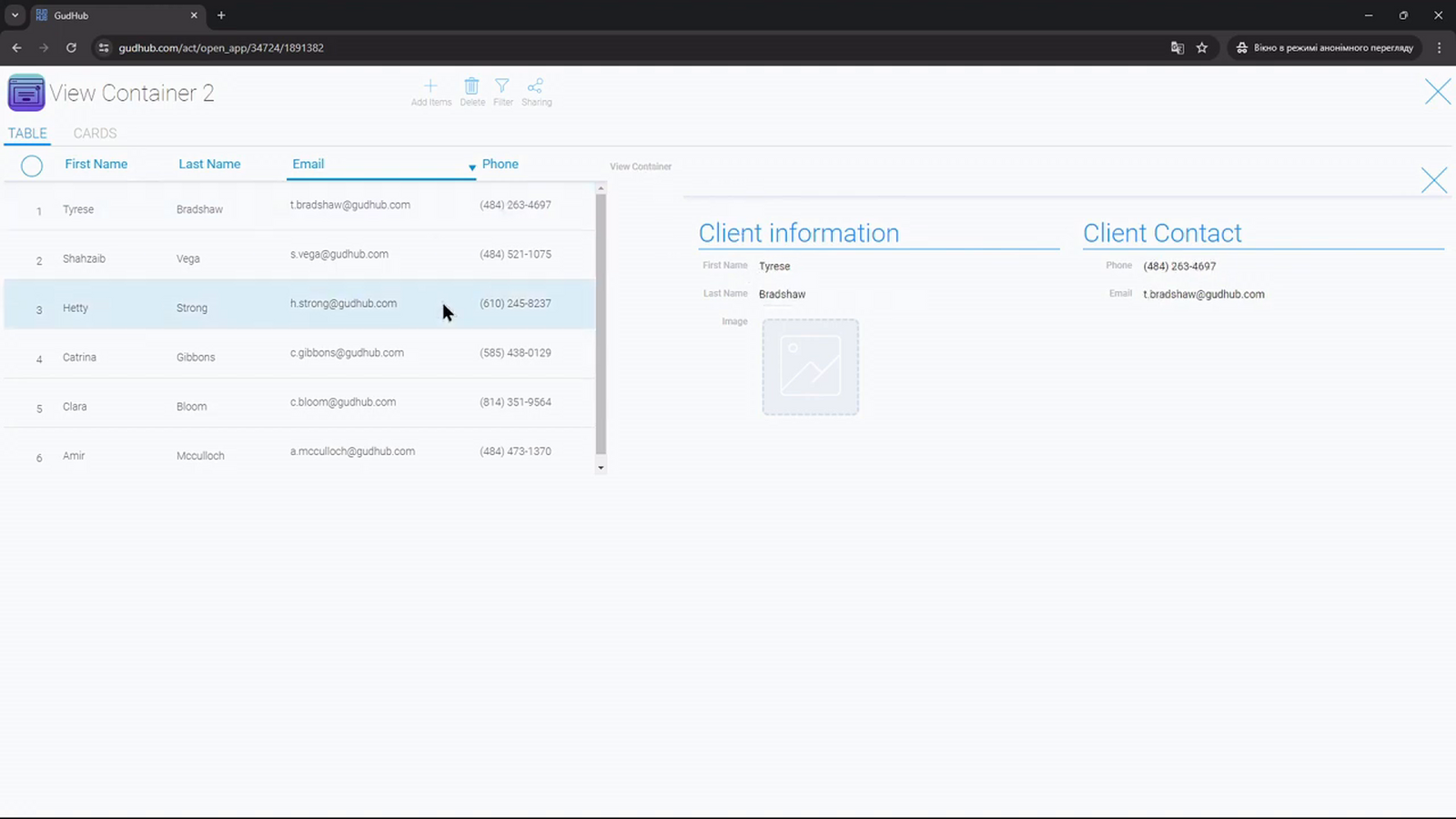The height and width of the screenshot is (819, 1456).
Task: Click the Clara Bloom row name
Action: [75, 407]
